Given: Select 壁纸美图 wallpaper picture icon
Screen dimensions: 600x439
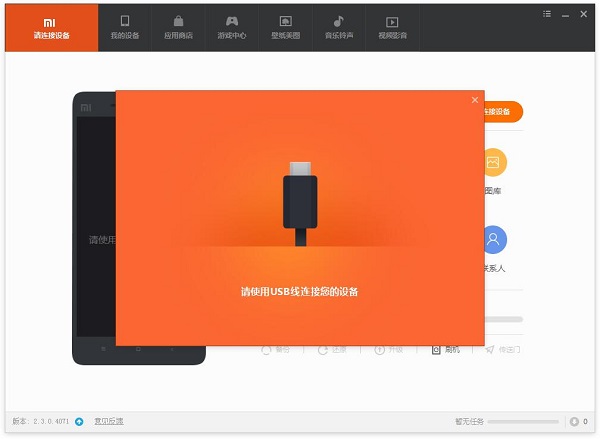Looking at the screenshot, I should (285, 26).
